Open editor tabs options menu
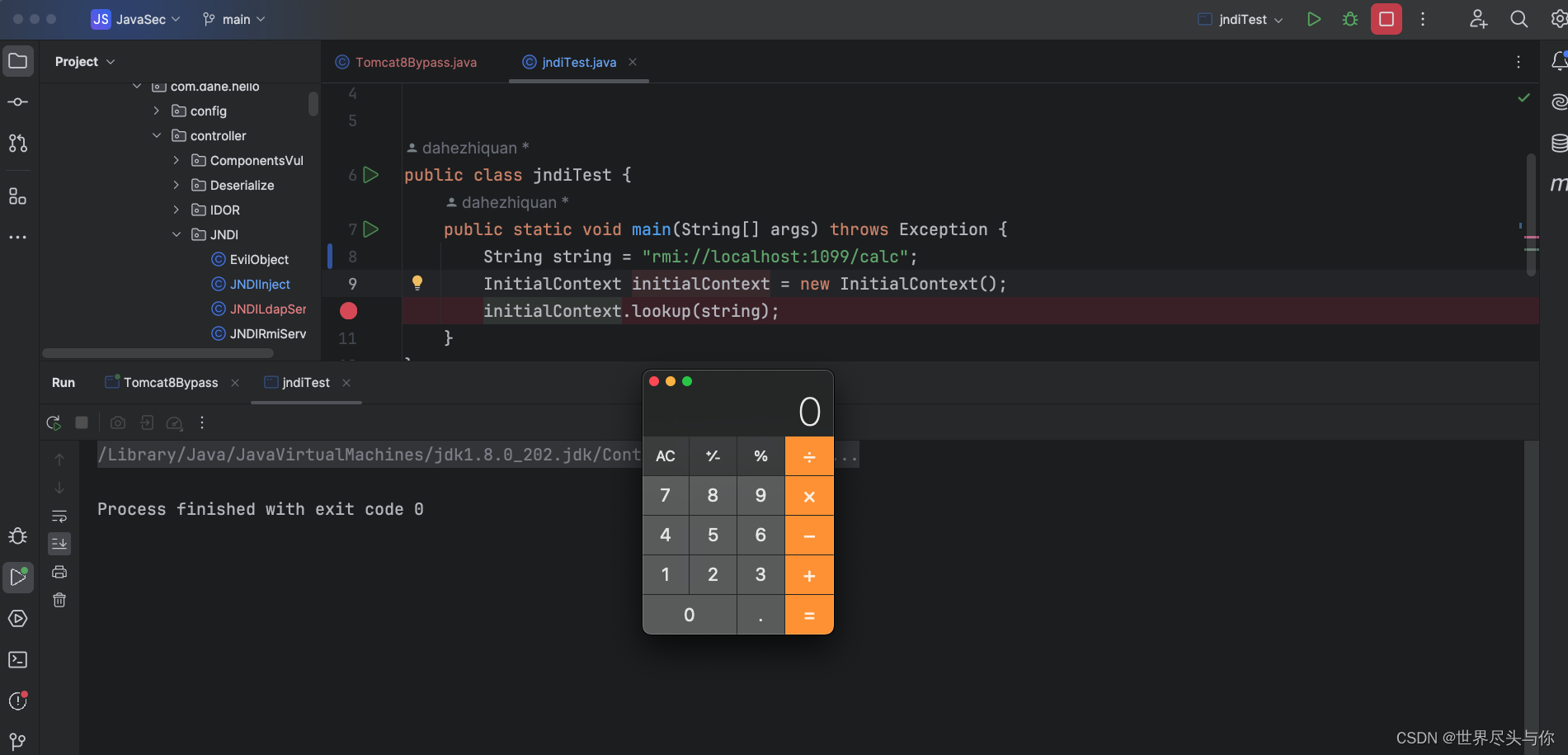Image resolution: width=1568 pixels, height=755 pixels. 1519,62
